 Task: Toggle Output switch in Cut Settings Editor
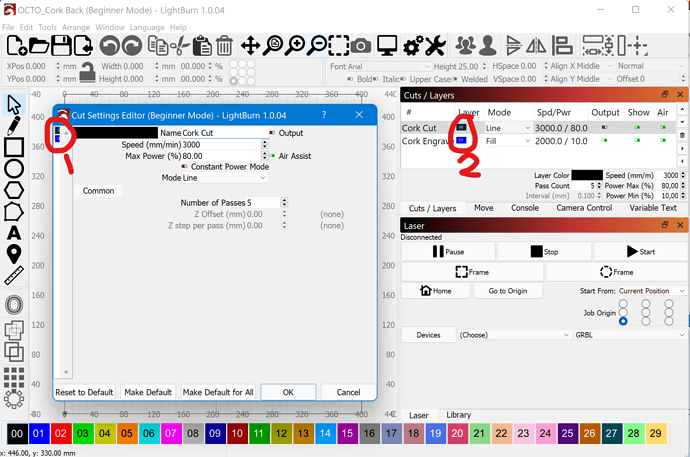[272, 133]
